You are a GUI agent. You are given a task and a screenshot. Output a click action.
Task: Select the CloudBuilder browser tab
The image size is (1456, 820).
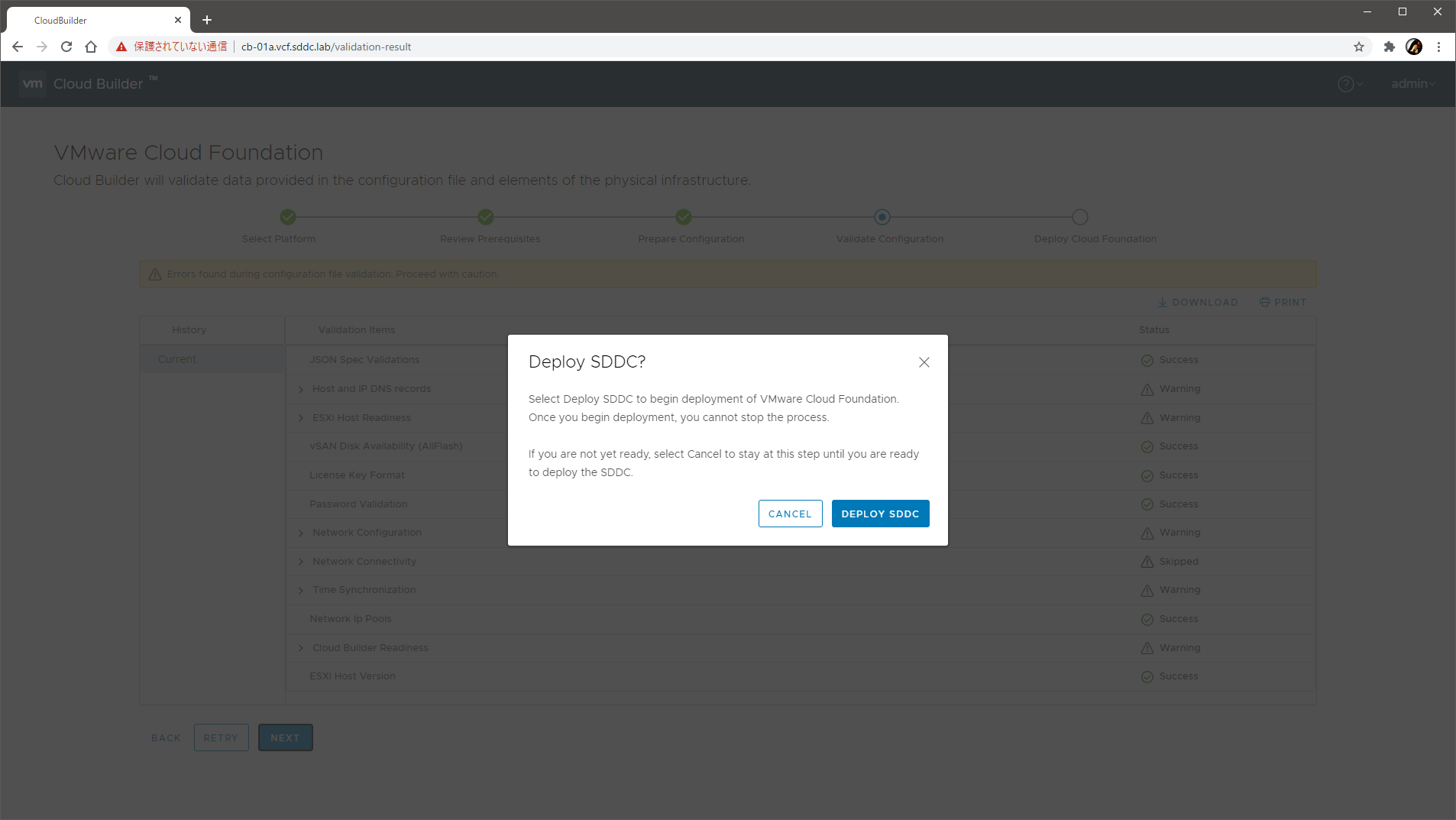(x=92, y=20)
